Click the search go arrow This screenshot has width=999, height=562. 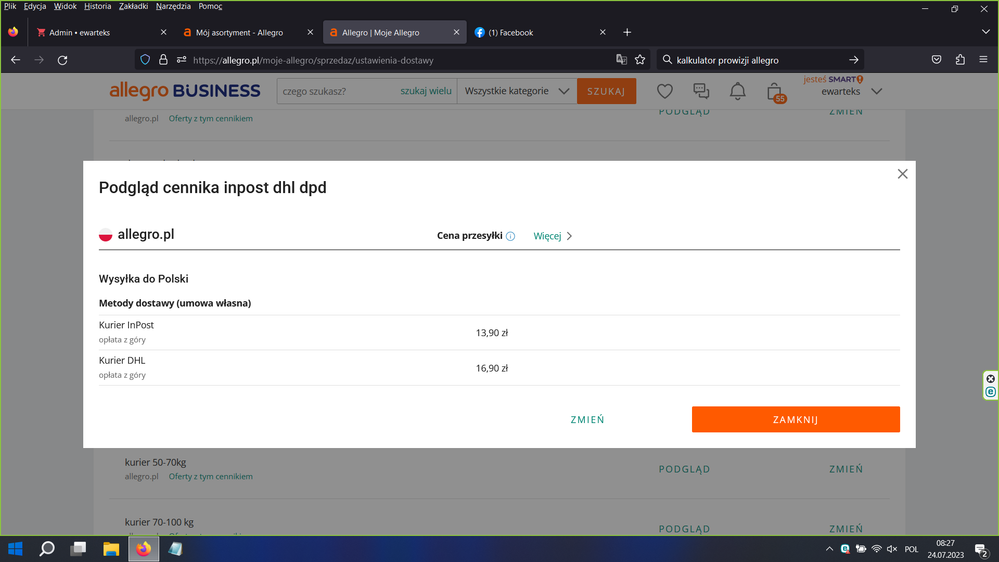[x=854, y=60]
